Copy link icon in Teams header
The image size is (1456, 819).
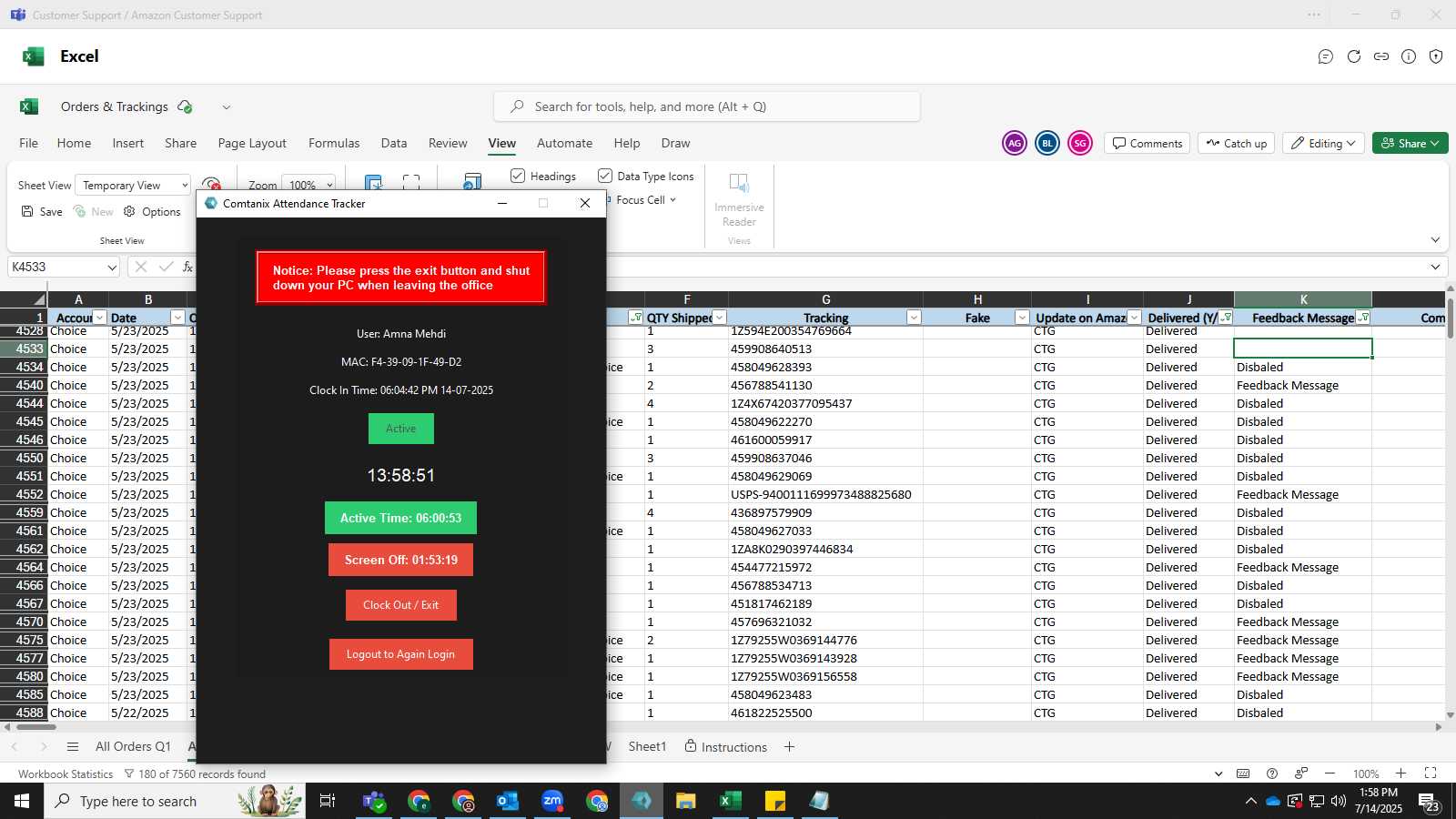[x=1381, y=56]
